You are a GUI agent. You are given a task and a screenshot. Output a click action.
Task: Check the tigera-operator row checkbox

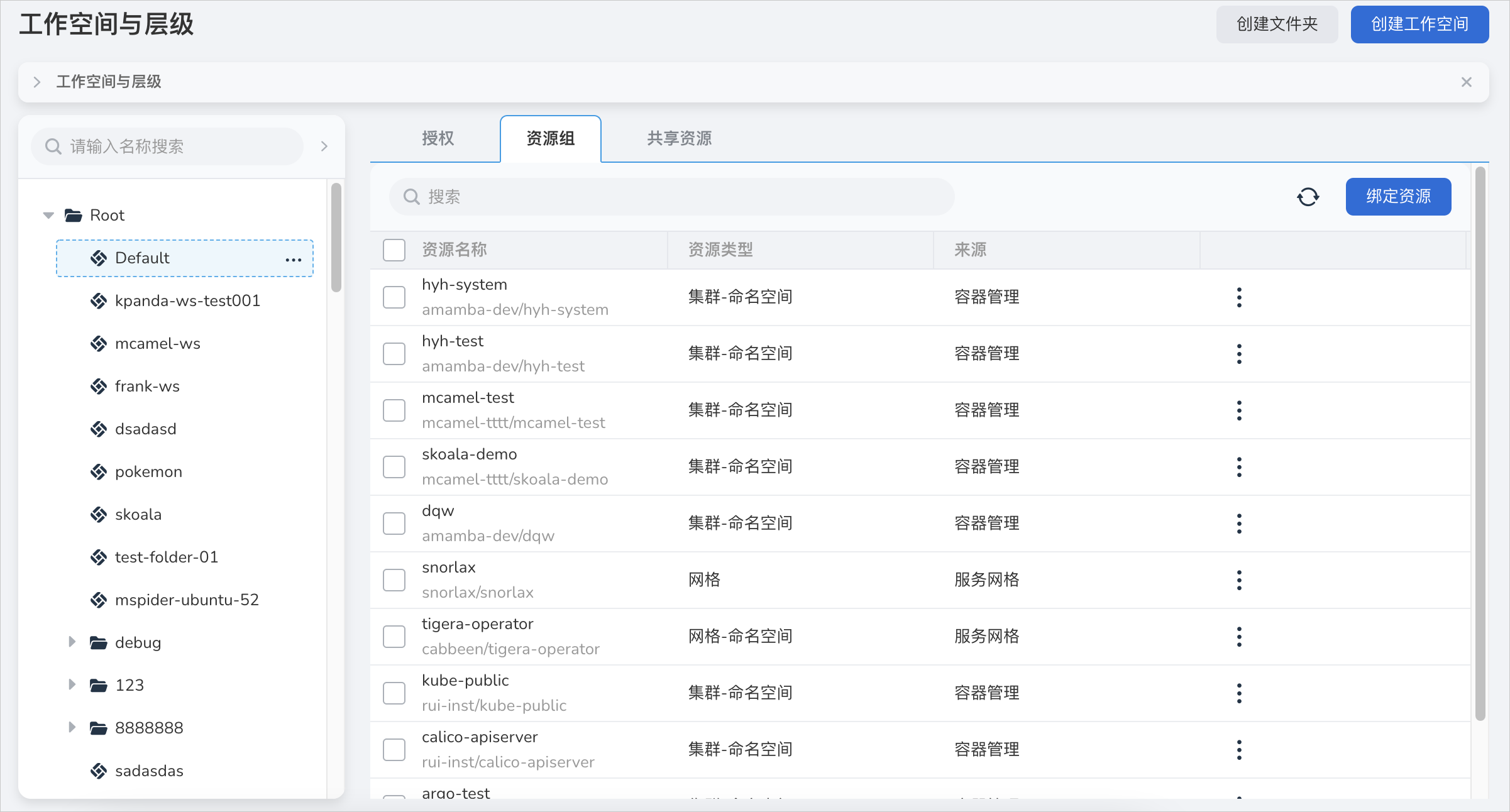tap(394, 637)
